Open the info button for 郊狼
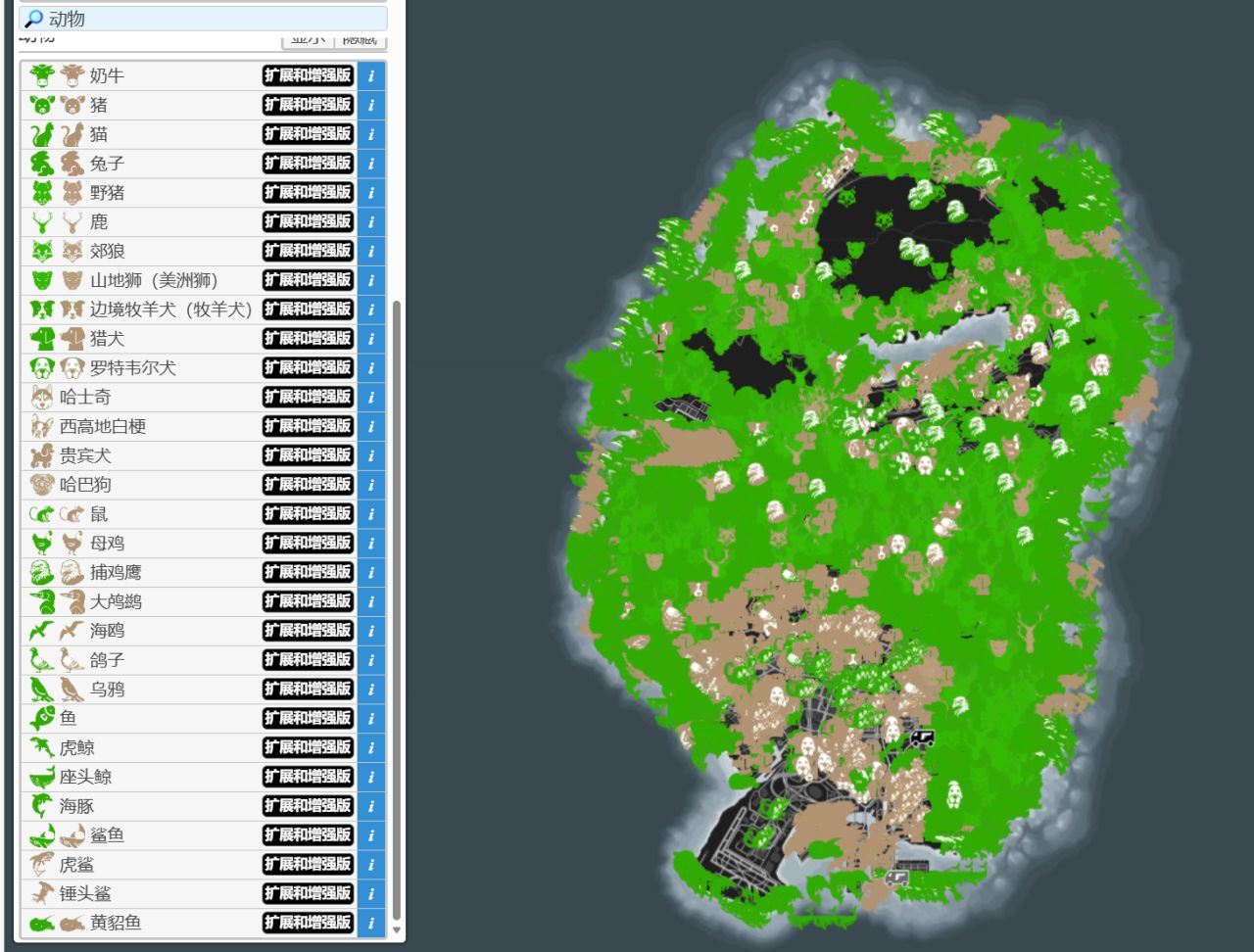The image size is (1254, 952). coord(371,251)
